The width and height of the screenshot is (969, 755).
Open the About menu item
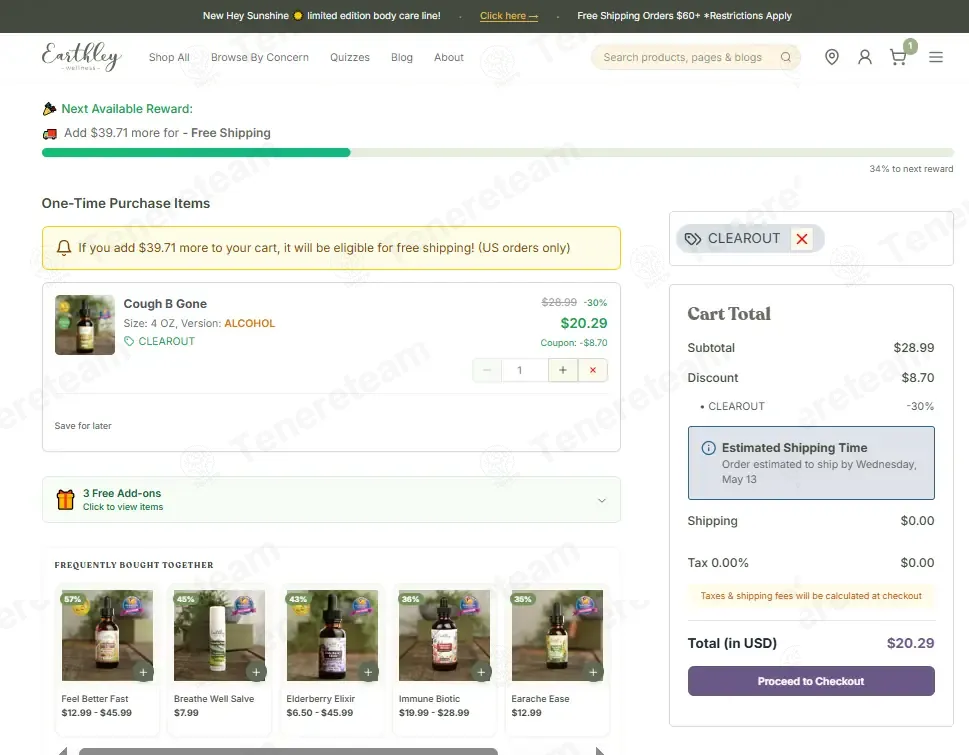(449, 57)
